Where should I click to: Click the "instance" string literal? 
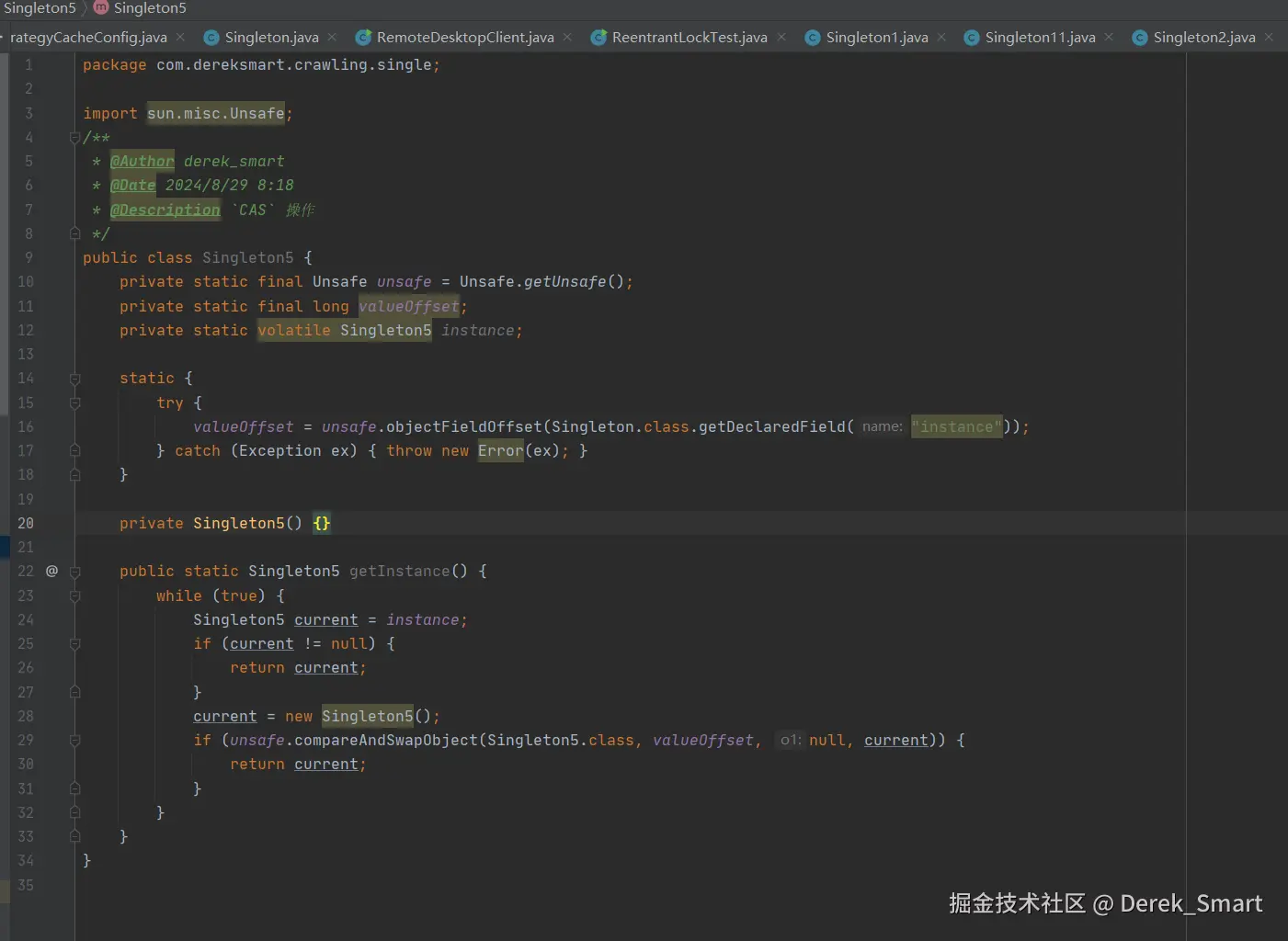[x=956, y=426]
